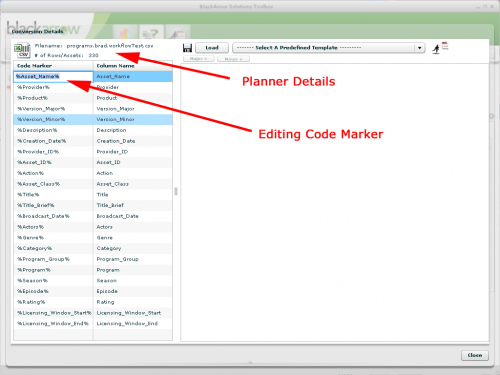Screen dimensions: 500x375
Task: Click the template dropdown arrow button
Action: pyautogui.click(x=420, y=48)
